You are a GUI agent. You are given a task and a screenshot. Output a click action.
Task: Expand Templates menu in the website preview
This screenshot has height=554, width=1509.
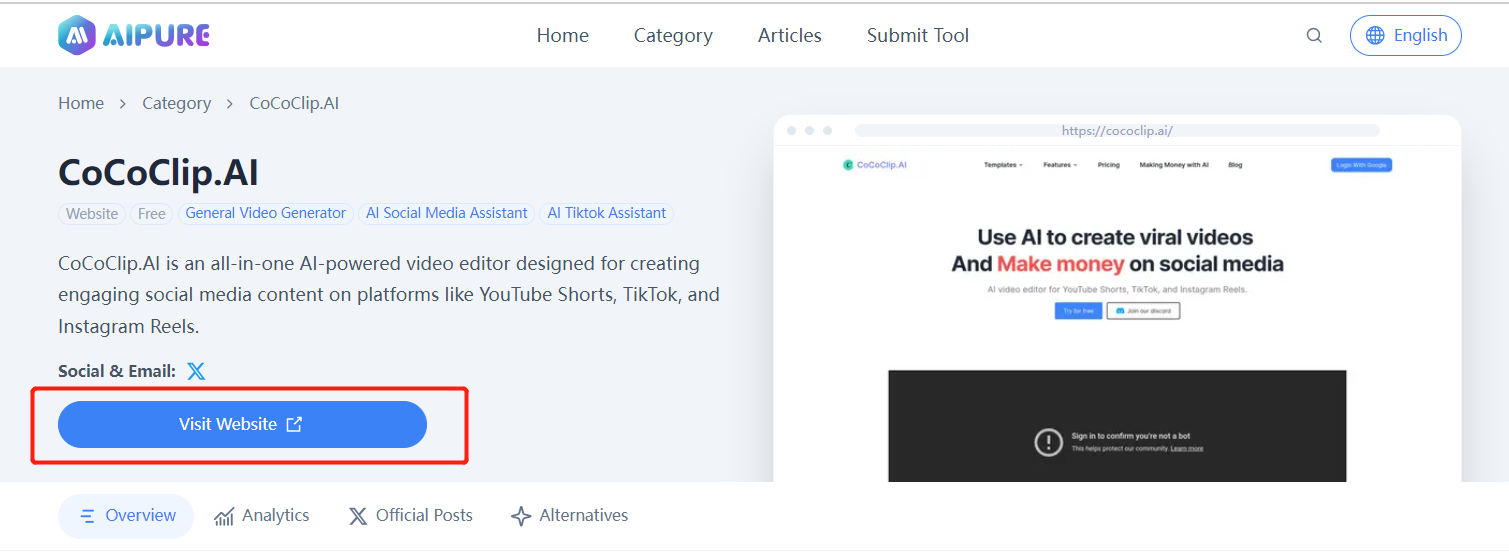[1003, 165]
